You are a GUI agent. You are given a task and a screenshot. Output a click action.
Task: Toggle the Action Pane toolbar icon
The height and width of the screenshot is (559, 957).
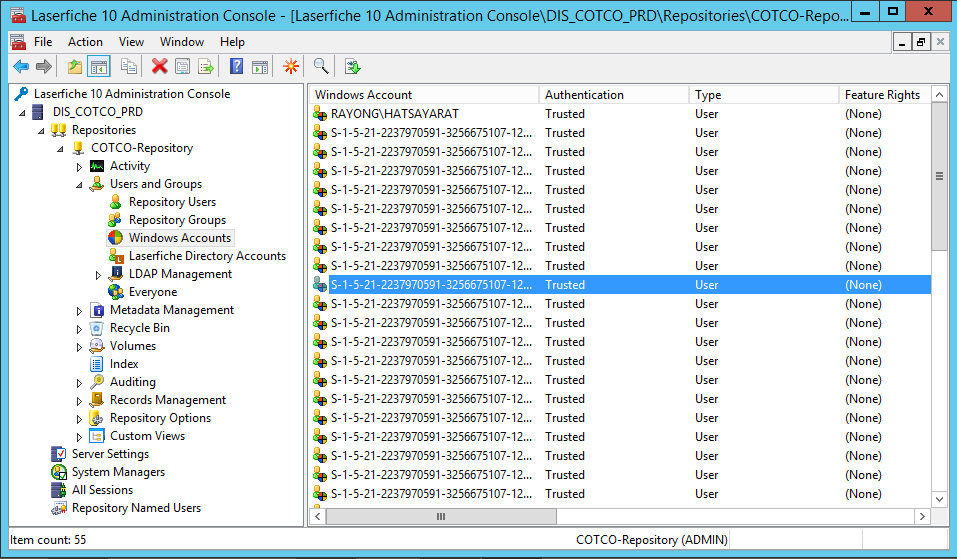point(260,67)
